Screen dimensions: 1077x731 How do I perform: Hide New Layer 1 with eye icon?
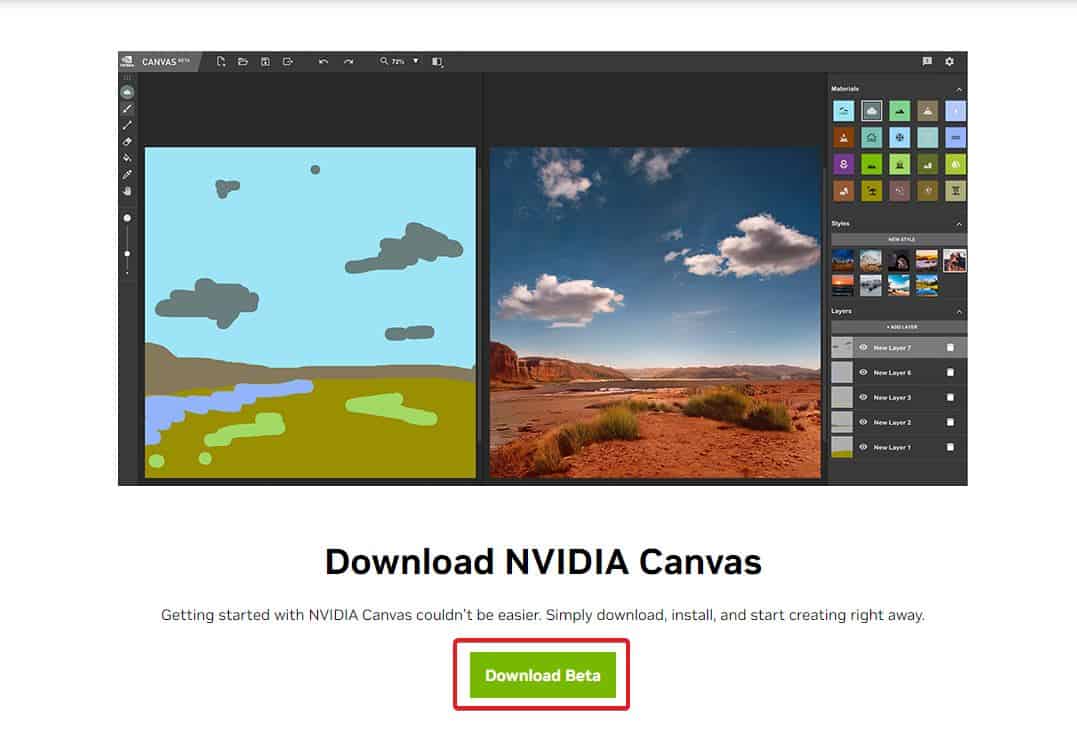coord(863,447)
